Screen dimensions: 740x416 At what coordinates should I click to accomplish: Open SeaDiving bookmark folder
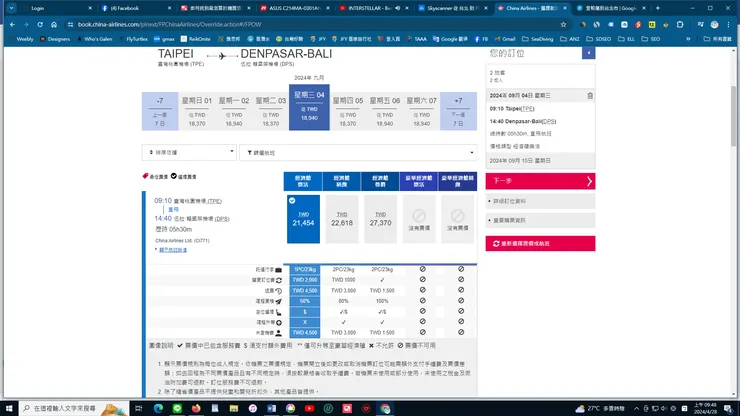click(x=538, y=39)
